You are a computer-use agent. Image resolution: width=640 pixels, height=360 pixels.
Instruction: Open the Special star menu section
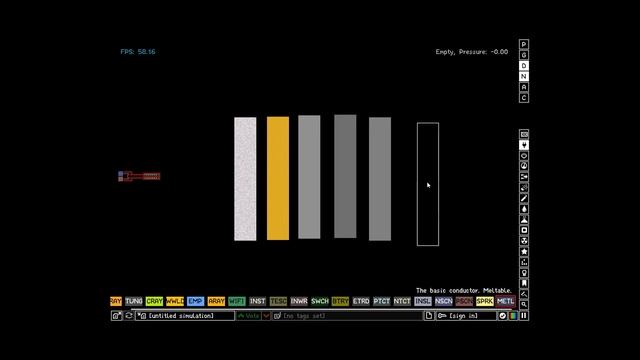(x=524, y=251)
